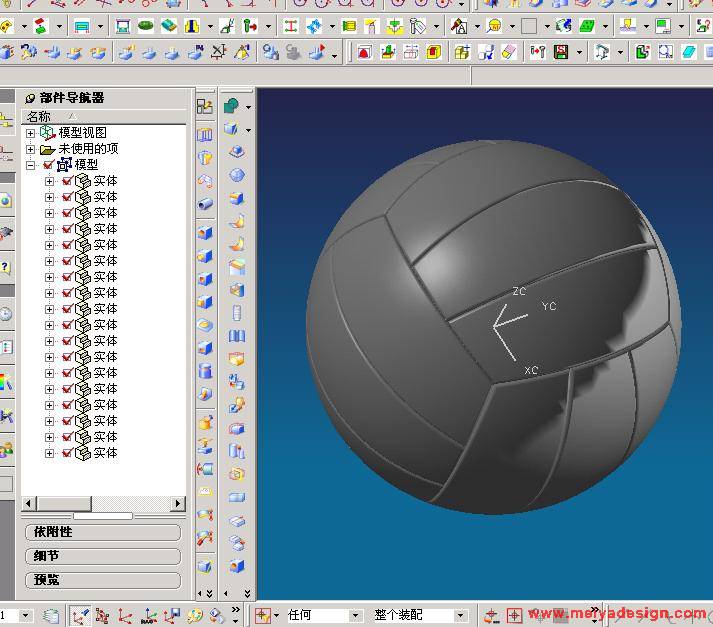Click the history clock icon in resource bar

coord(5,314)
